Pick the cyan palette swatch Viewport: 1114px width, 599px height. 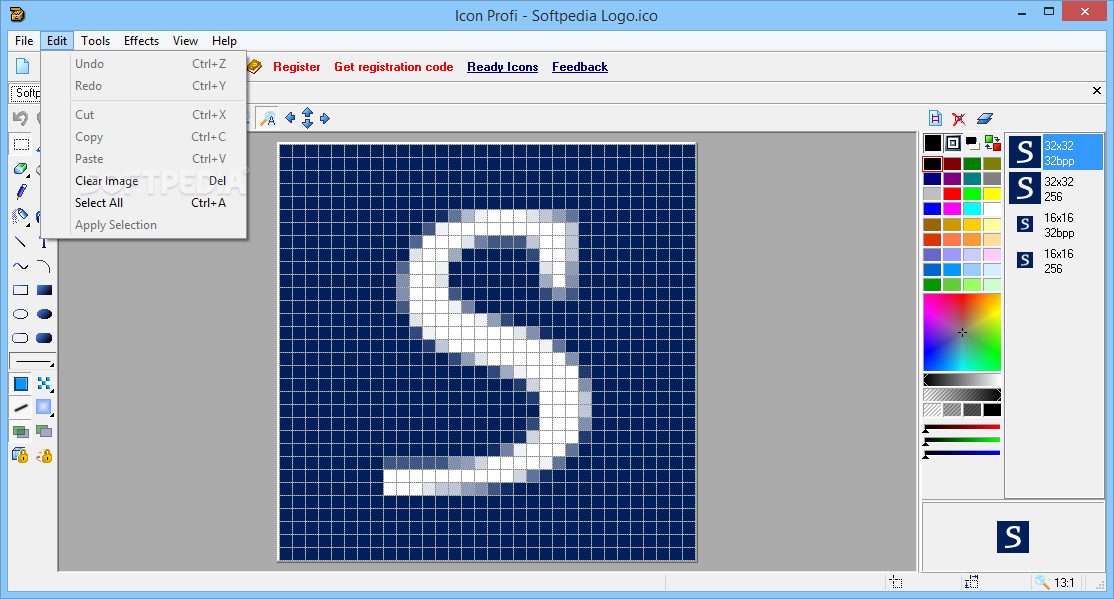pyautogui.click(x=972, y=209)
